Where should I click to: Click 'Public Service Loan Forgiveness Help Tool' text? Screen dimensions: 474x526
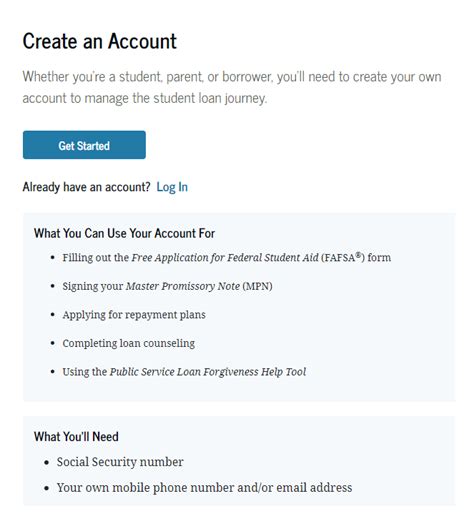pos(208,372)
